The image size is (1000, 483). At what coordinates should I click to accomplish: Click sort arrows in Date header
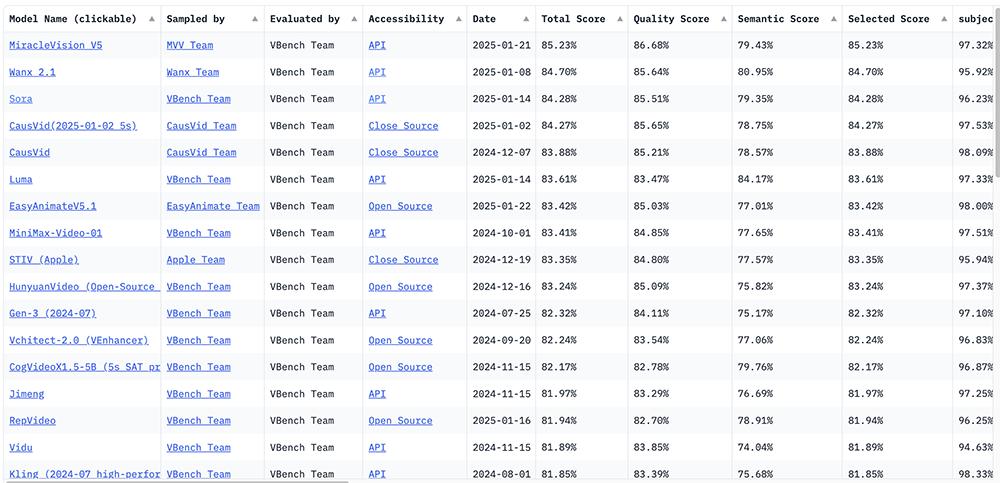coord(525,19)
